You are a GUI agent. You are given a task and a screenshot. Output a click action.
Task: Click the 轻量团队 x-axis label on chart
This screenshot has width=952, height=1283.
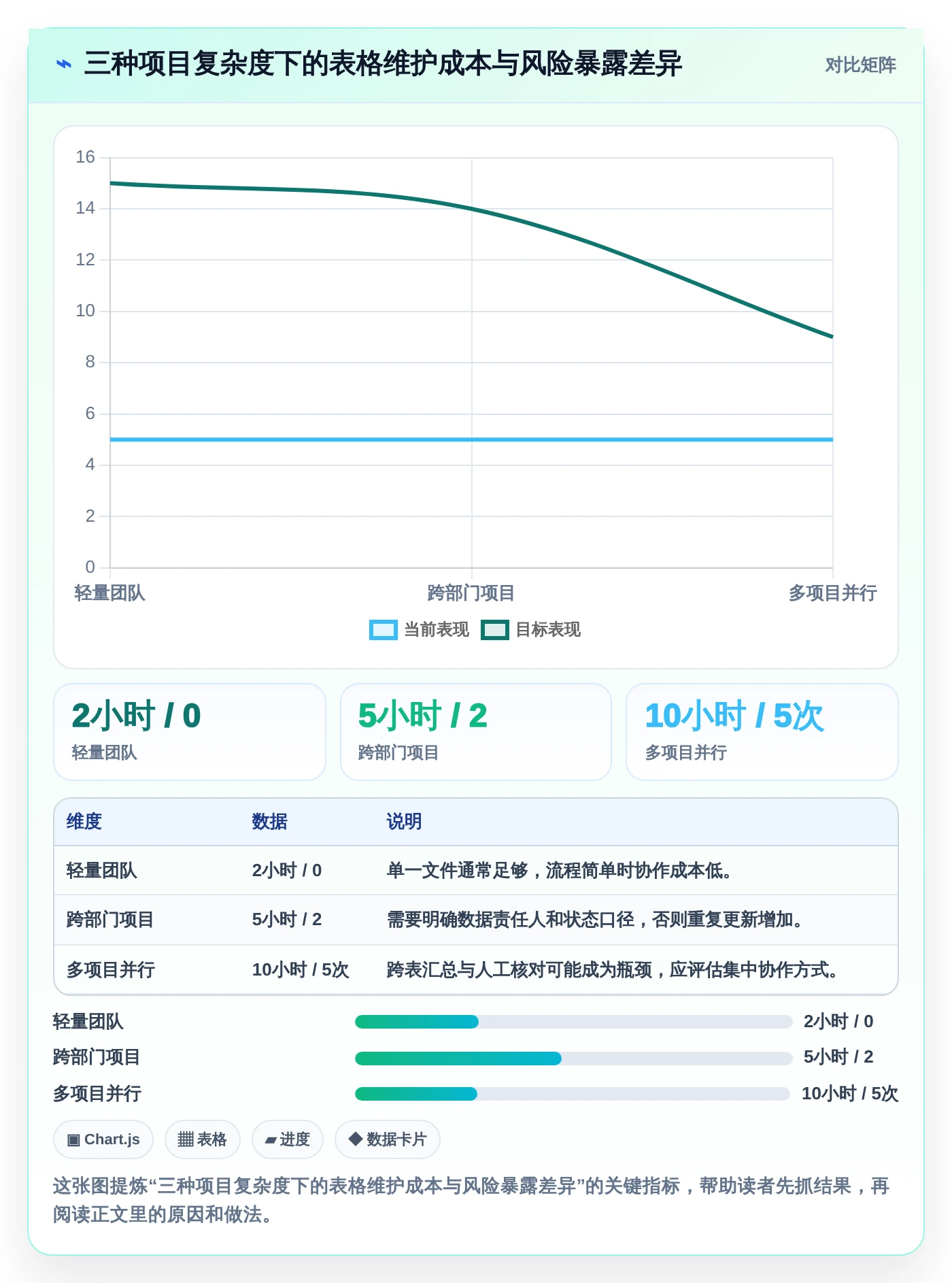110,593
